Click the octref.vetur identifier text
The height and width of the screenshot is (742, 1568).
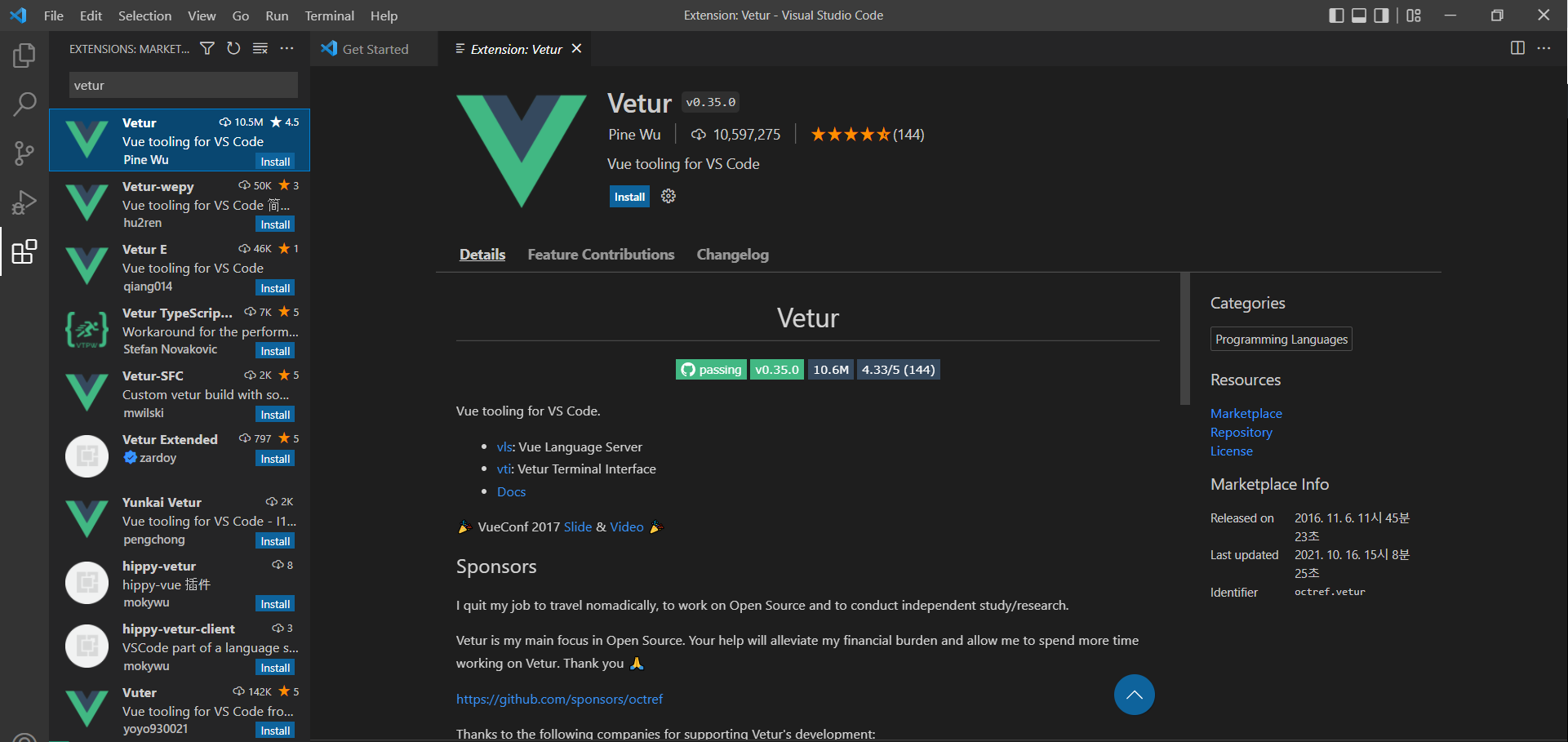[x=1329, y=593]
